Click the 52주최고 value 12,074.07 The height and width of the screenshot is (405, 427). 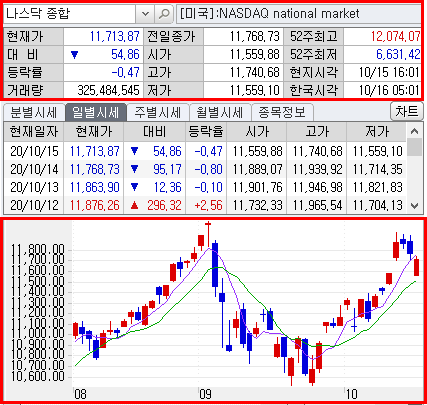(395, 36)
